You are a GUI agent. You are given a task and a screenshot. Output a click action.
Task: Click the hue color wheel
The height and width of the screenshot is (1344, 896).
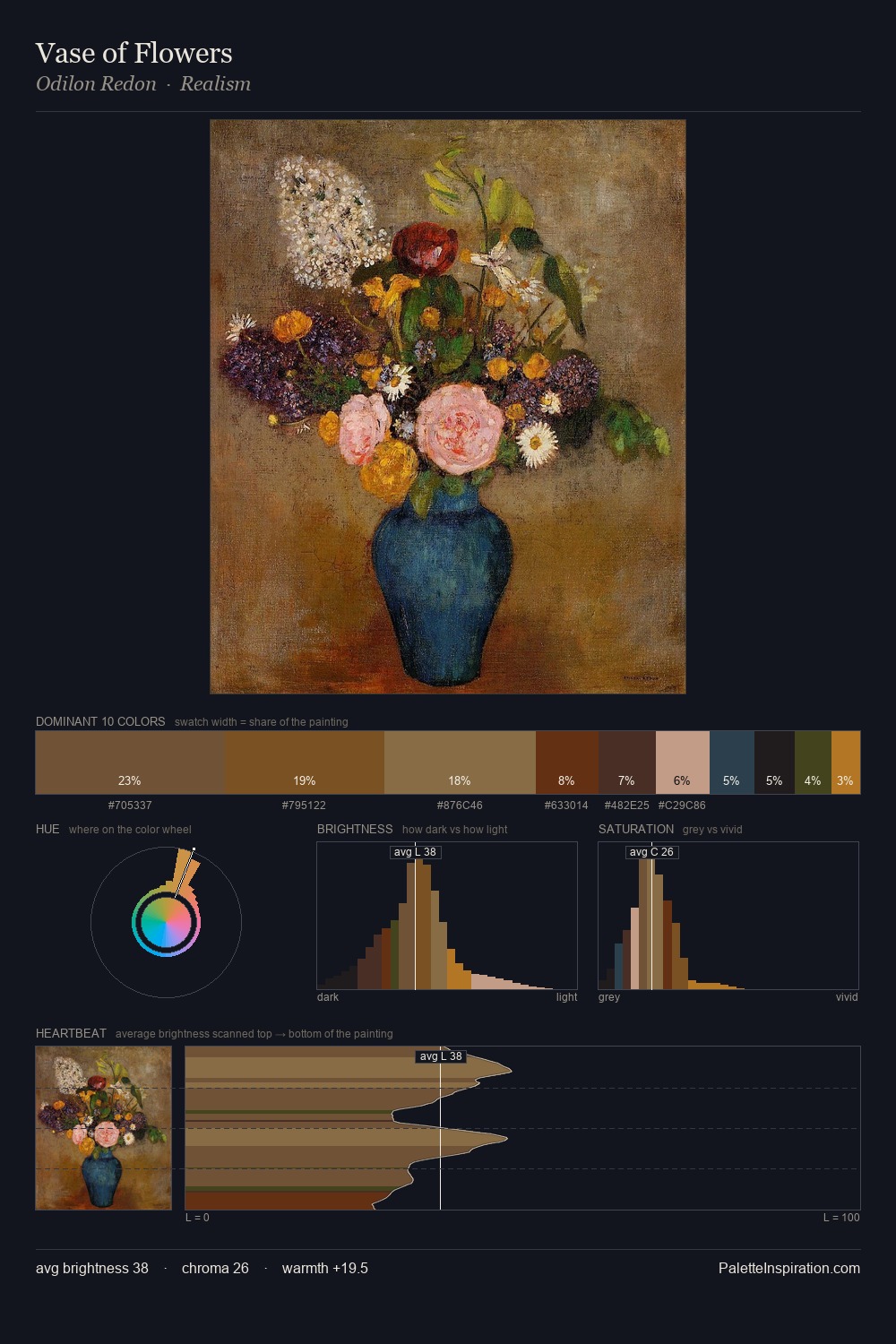coord(166,923)
